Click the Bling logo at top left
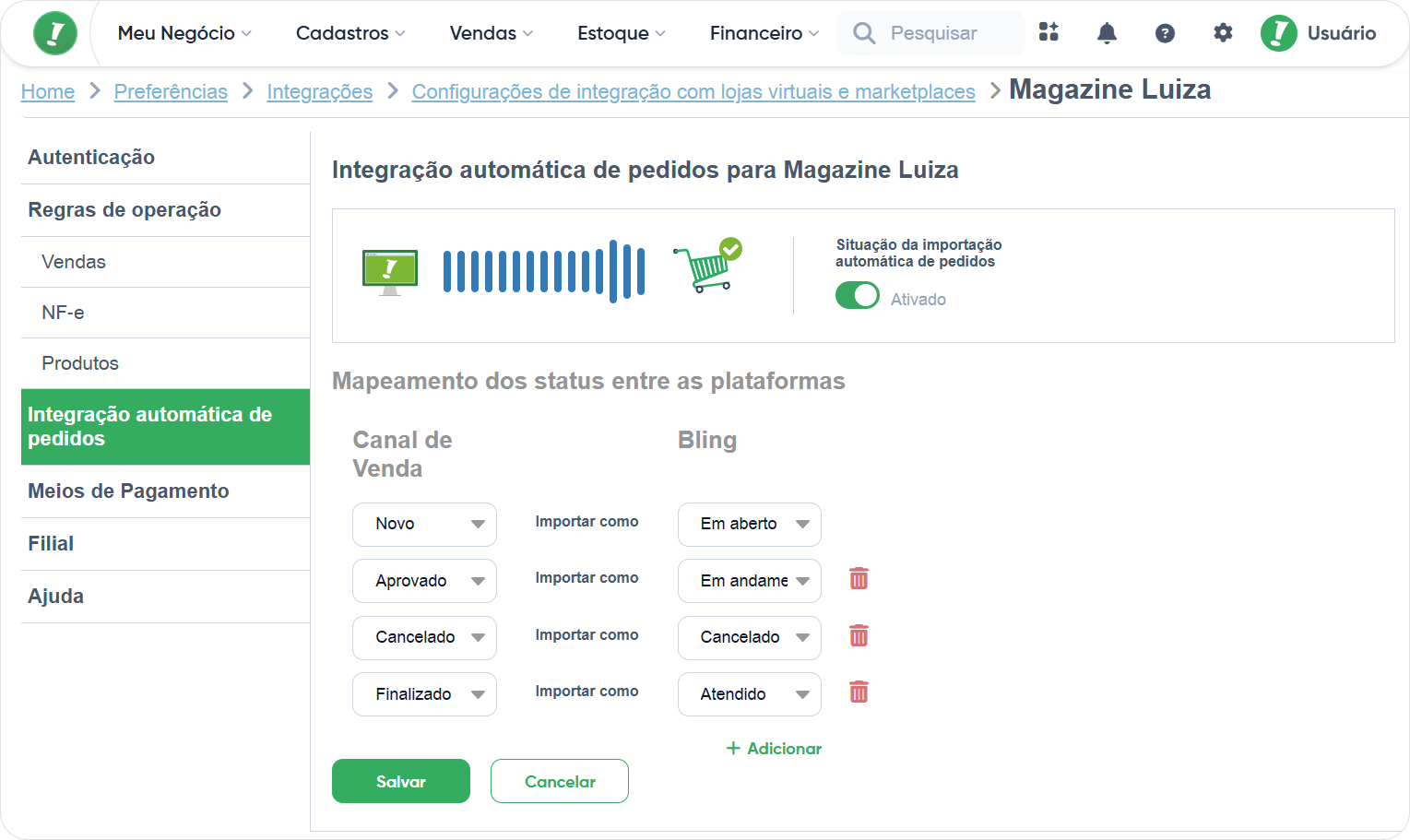The width and height of the screenshot is (1410, 840). pos(55,34)
